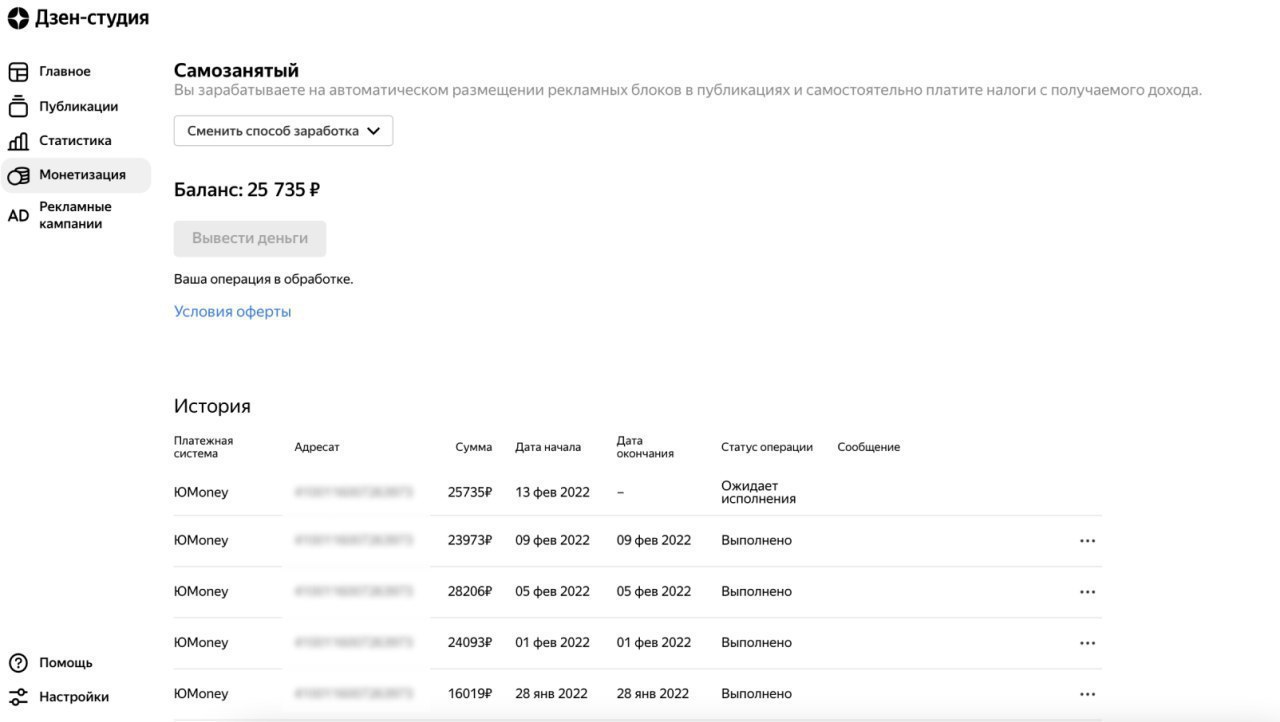Select the 23973₽ amount cell
This screenshot has width=1280, height=722.
coord(470,540)
